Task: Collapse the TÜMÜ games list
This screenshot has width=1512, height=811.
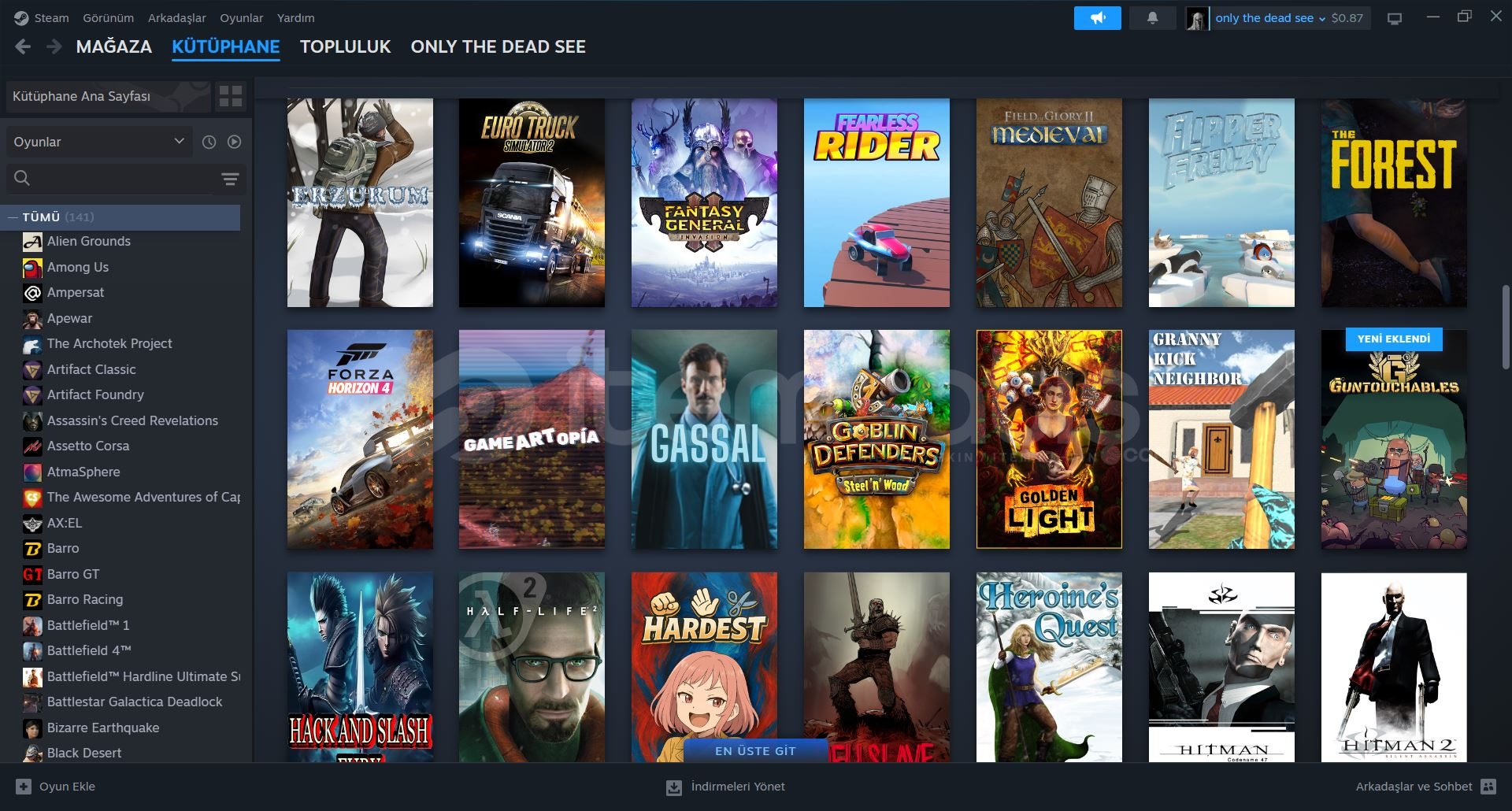Action: (13, 217)
